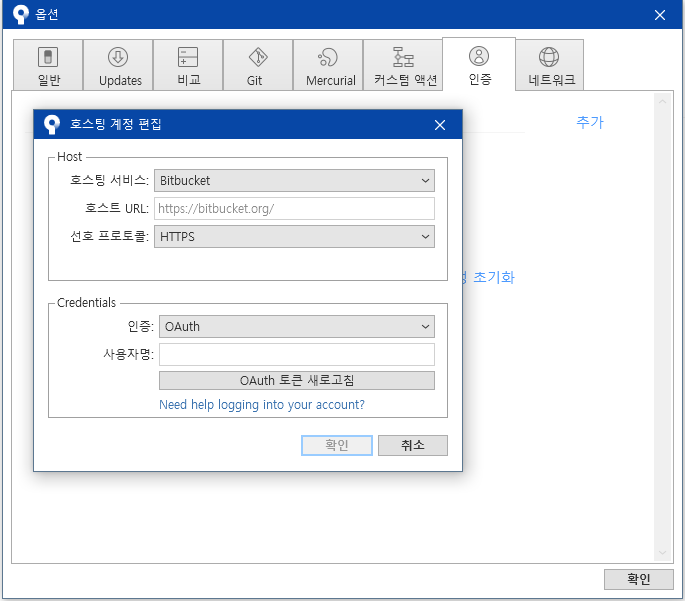This screenshot has width=685, height=601.
Task: Click the 호스트 URL input field
Action: [x=294, y=208]
